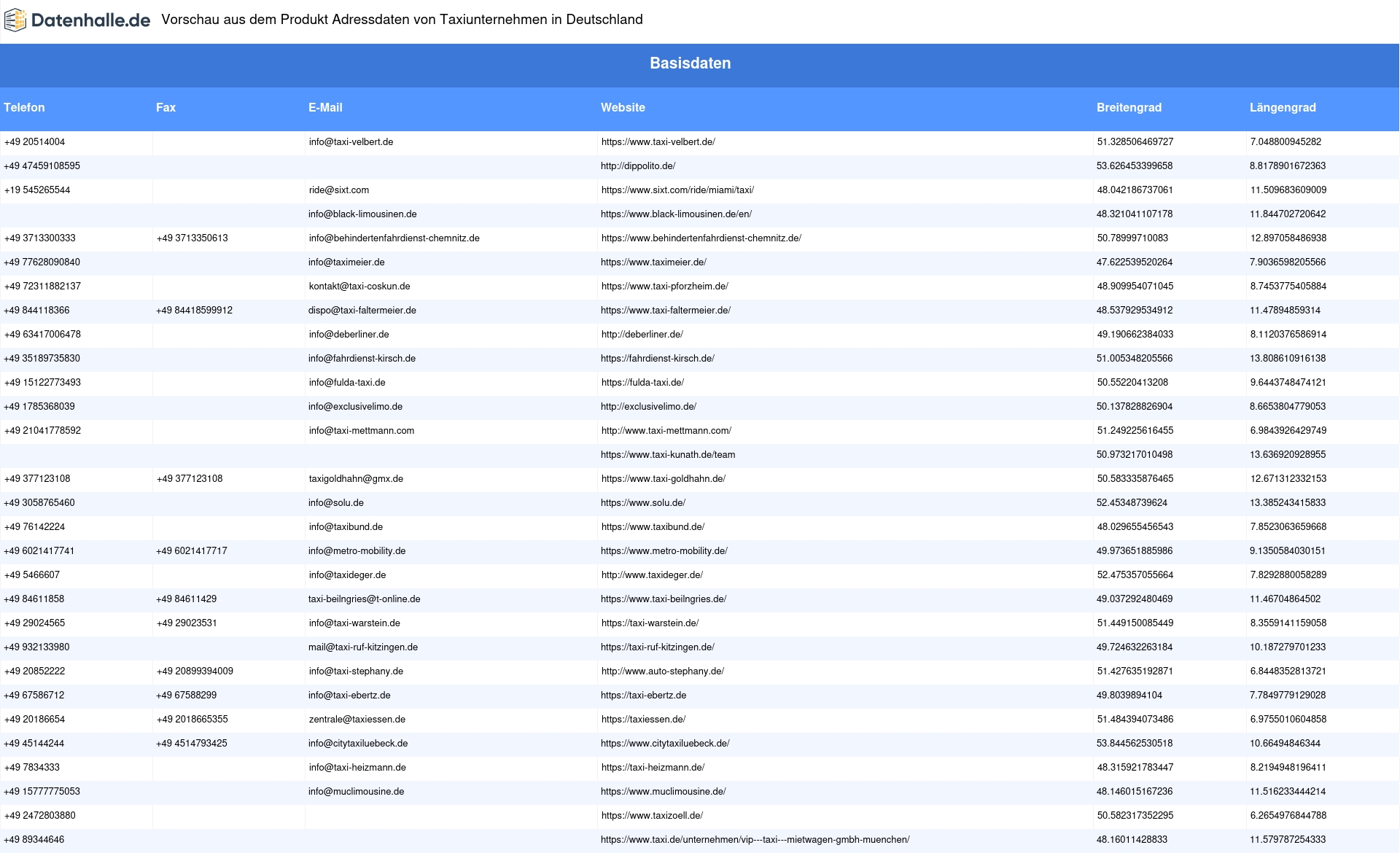The width and height of the screenshot is (1400, 853).
Task: Open the https://www.taxi-velbert.de/ website cell
Action: pos(658,142)
